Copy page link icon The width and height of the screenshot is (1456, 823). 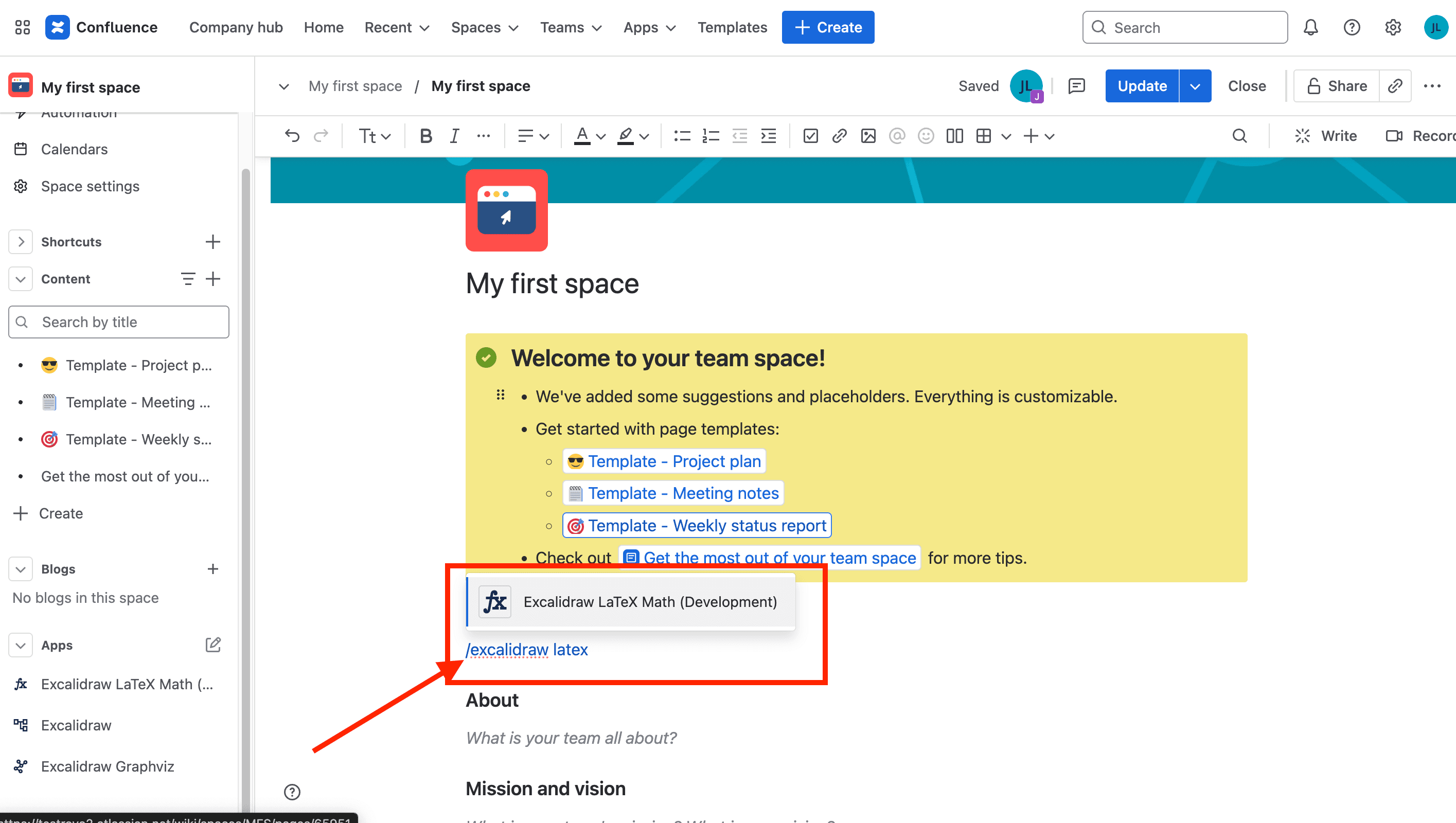click(1395, 86)
